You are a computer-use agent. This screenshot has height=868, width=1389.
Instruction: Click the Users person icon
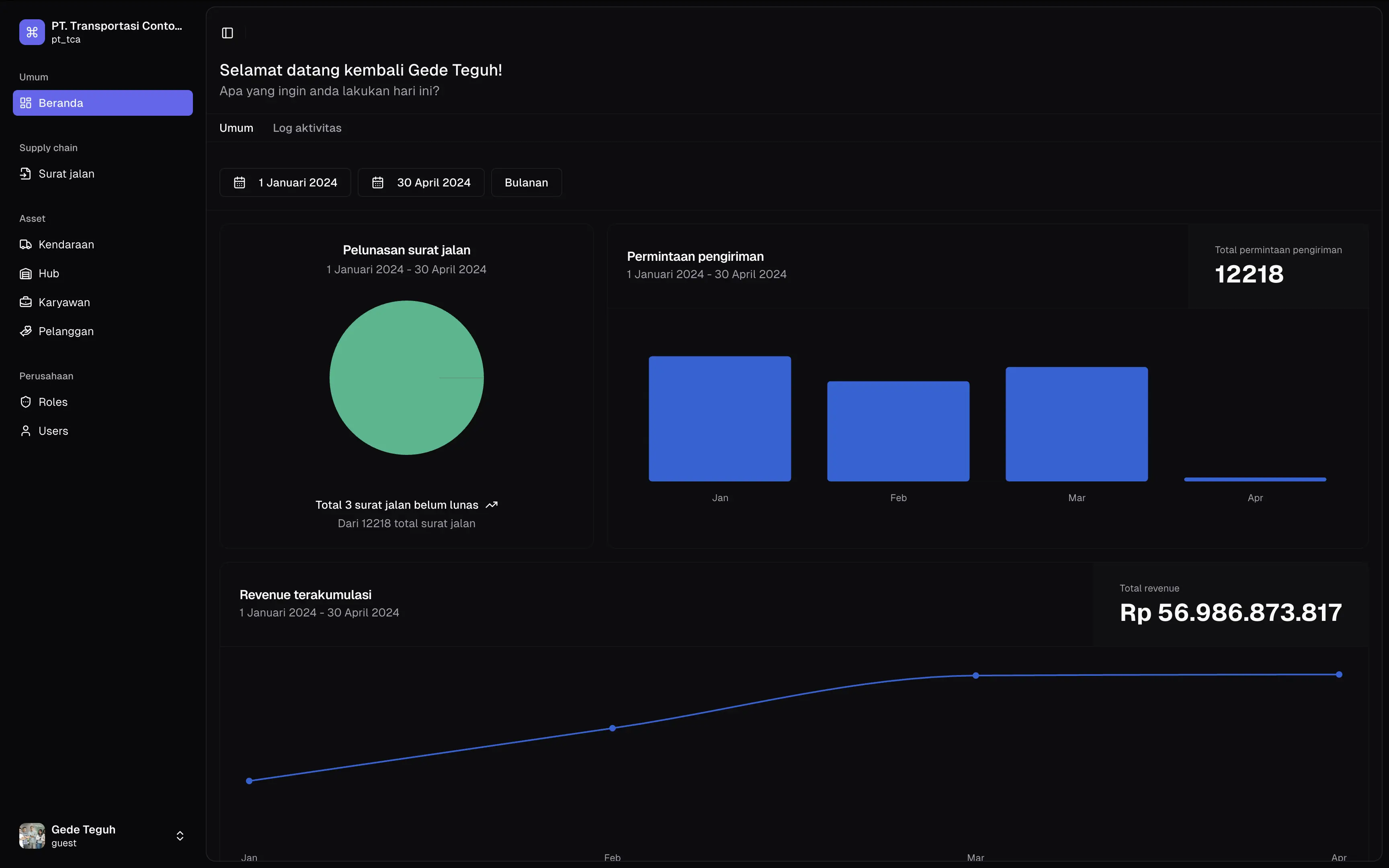[x=25, y=431]
